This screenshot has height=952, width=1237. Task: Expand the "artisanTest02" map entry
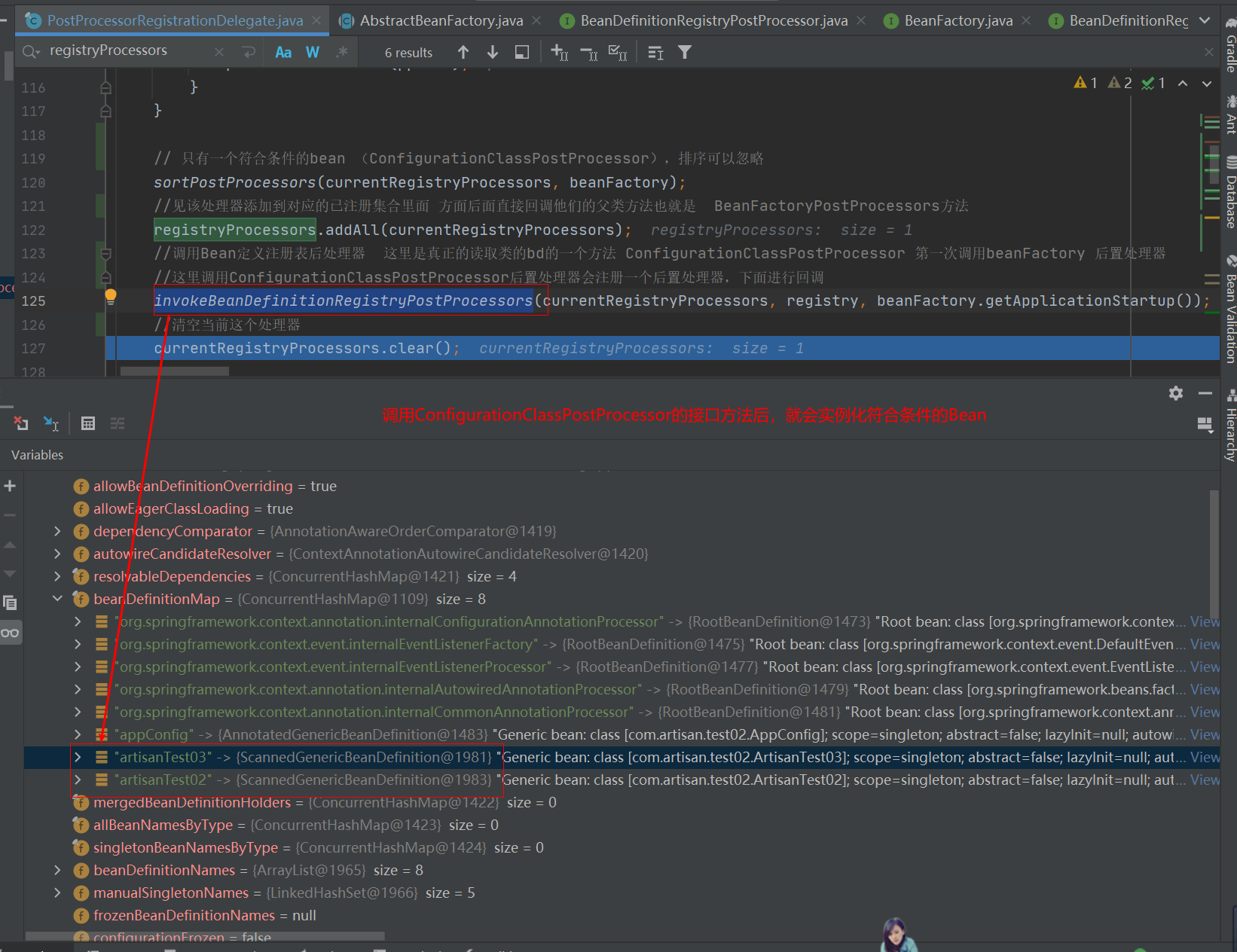coord(78,780)
